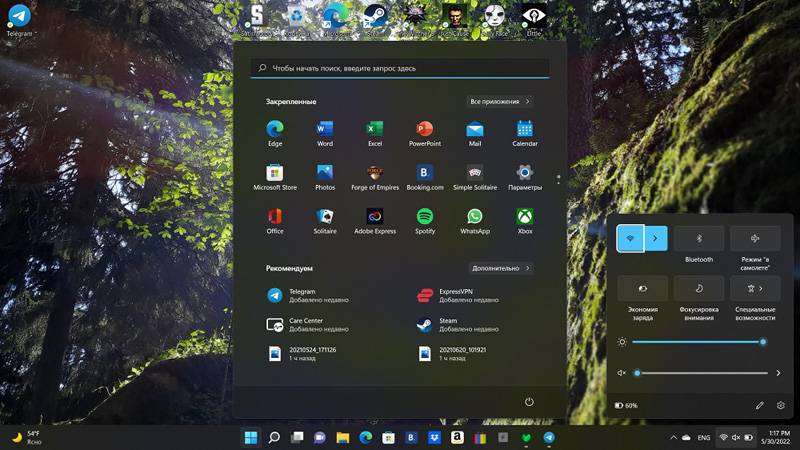This screenshot has height=450, width=800.
Task: Open Adobe Express
Action: click(374, 221)
